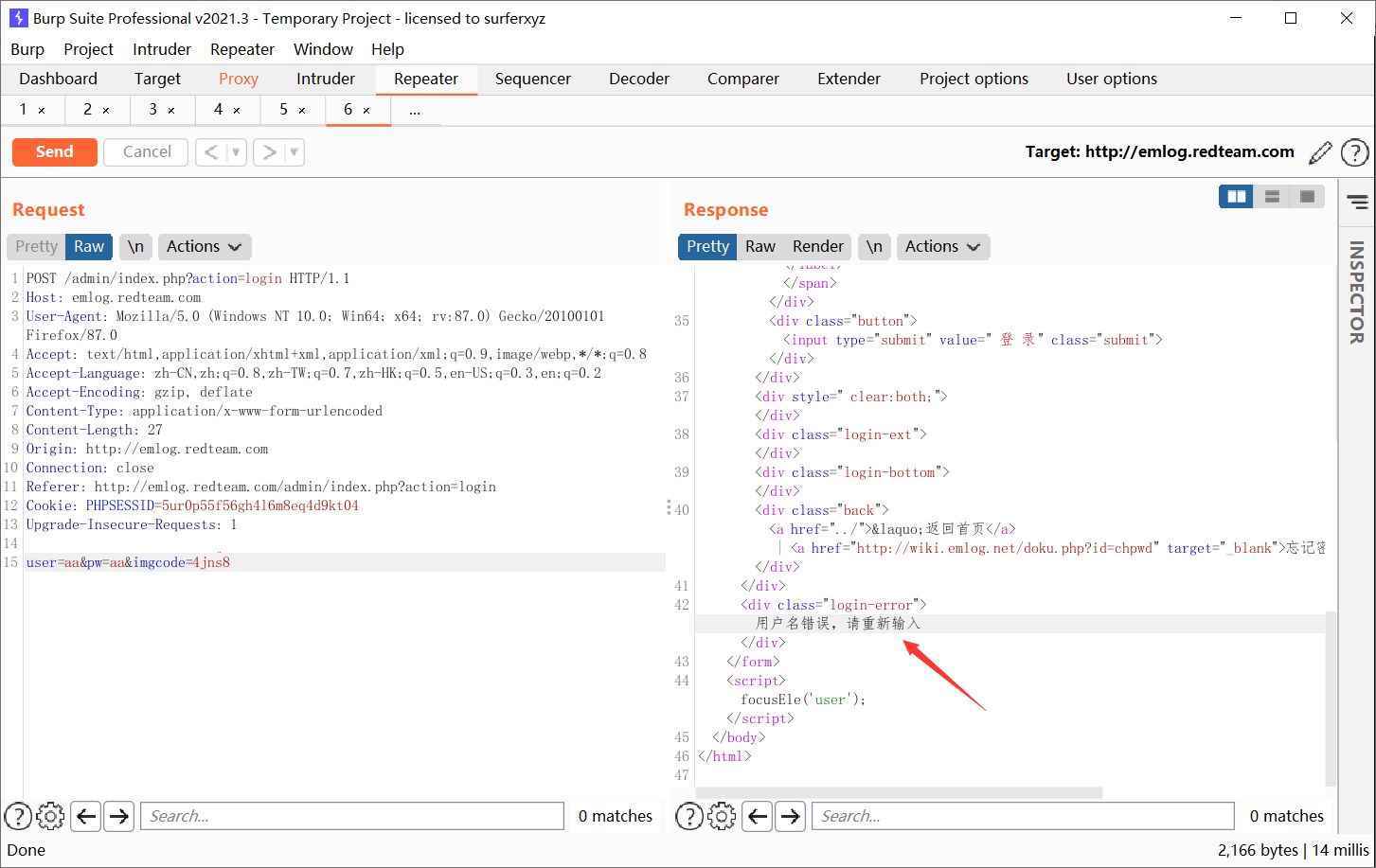Select combined tabbed layout icon
Viewport: 1376px width, 868px height.
click(1307, 197)
